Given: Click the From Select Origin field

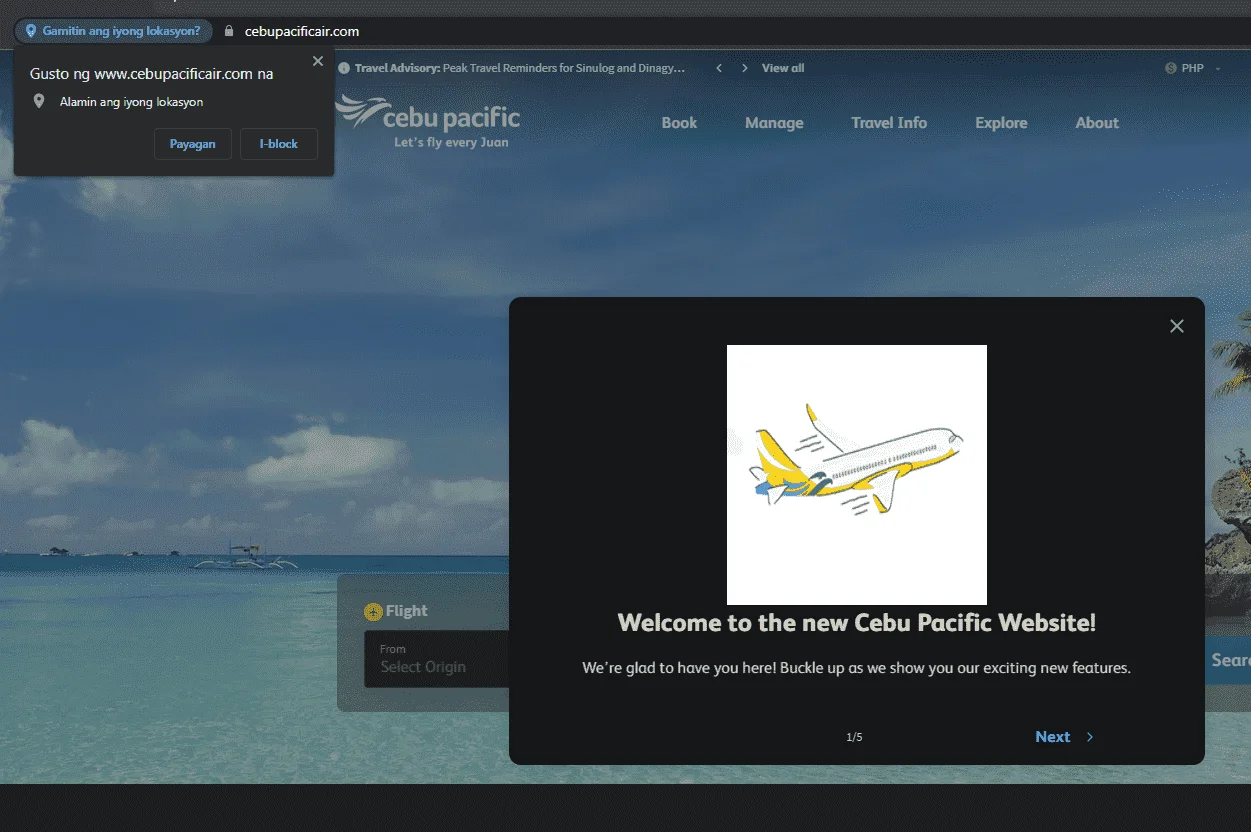Looking at the screenshot, I should [x=438, y=659].
